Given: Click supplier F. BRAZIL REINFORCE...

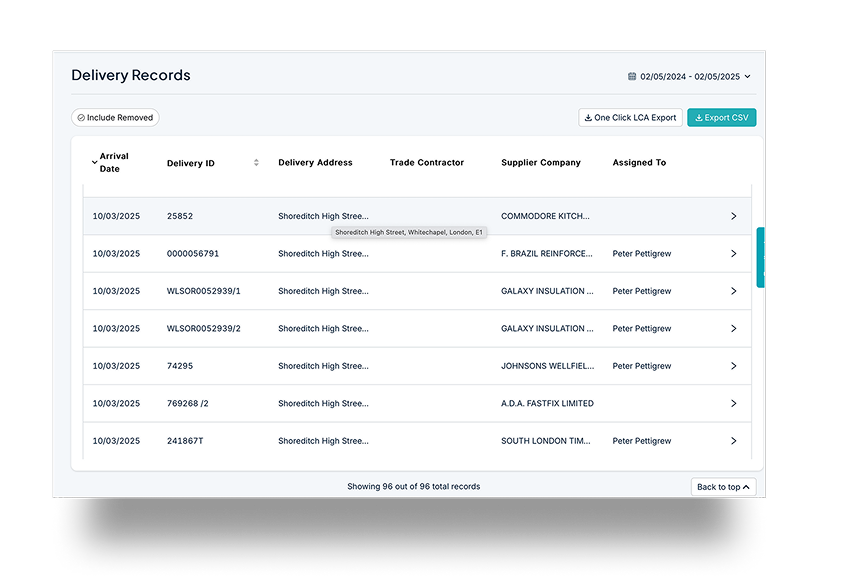Looking at the screenshot, I should [x=547, y=254].
